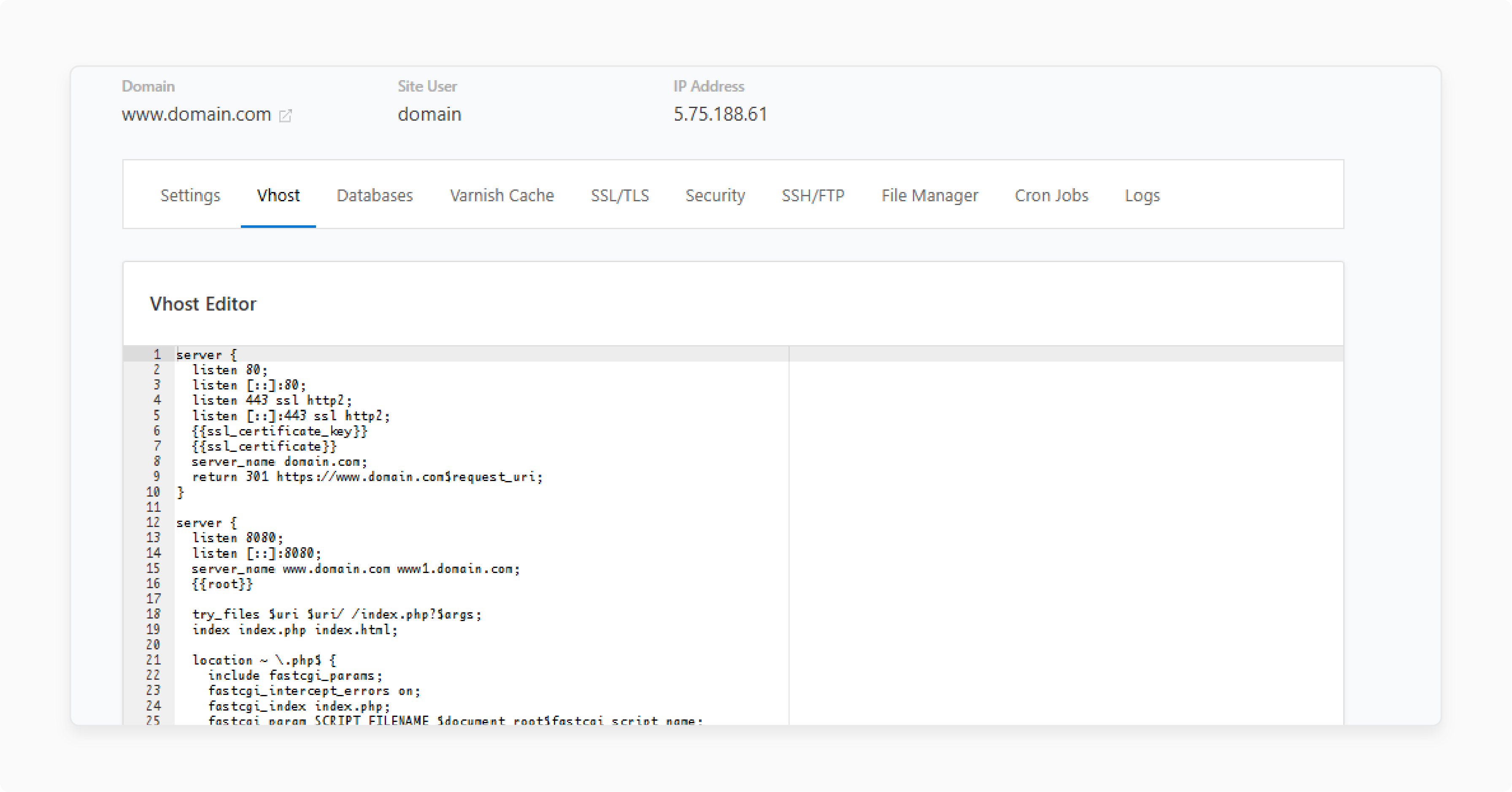Click line 'listen 8080;'

point(238,538)
